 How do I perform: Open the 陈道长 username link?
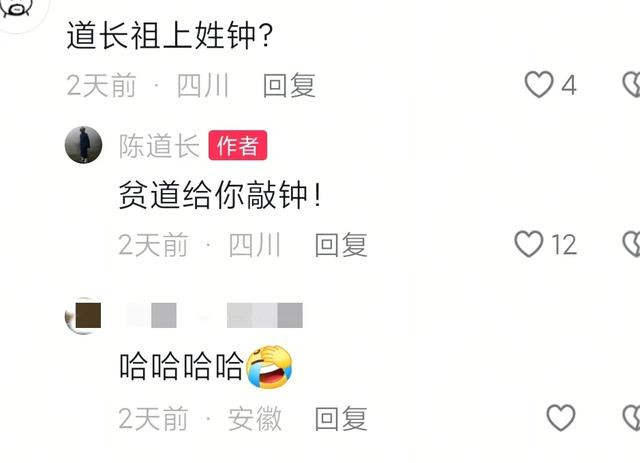click(x=159, y=146)
